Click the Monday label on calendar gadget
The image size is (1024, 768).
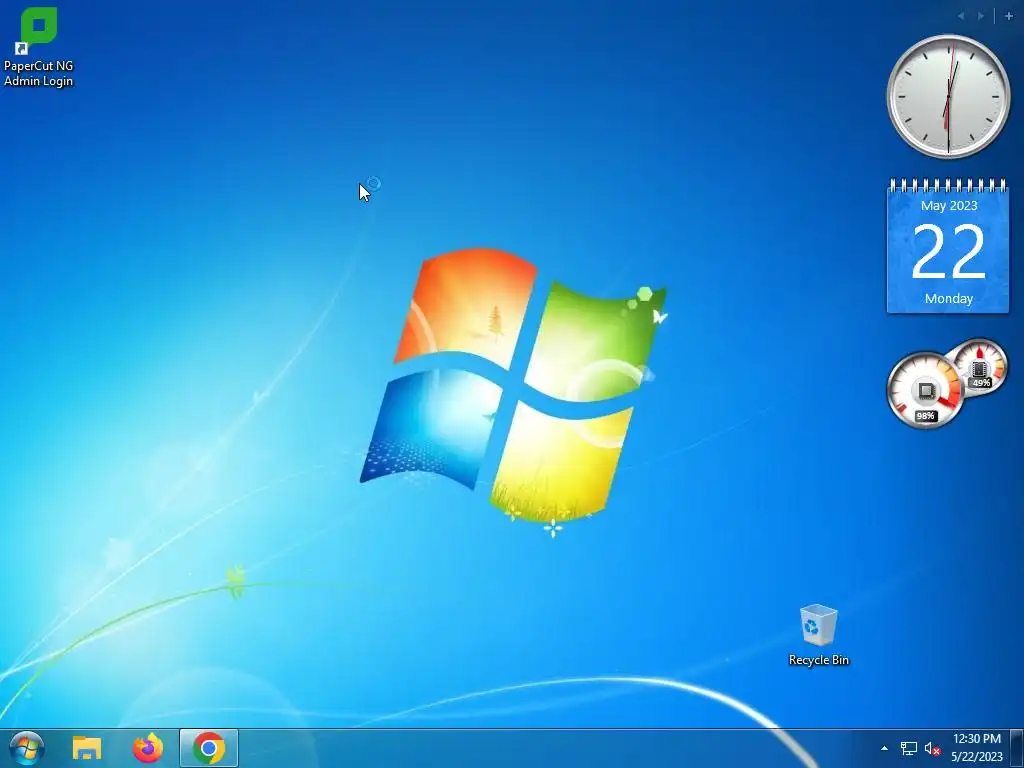[x=949, y=298]
